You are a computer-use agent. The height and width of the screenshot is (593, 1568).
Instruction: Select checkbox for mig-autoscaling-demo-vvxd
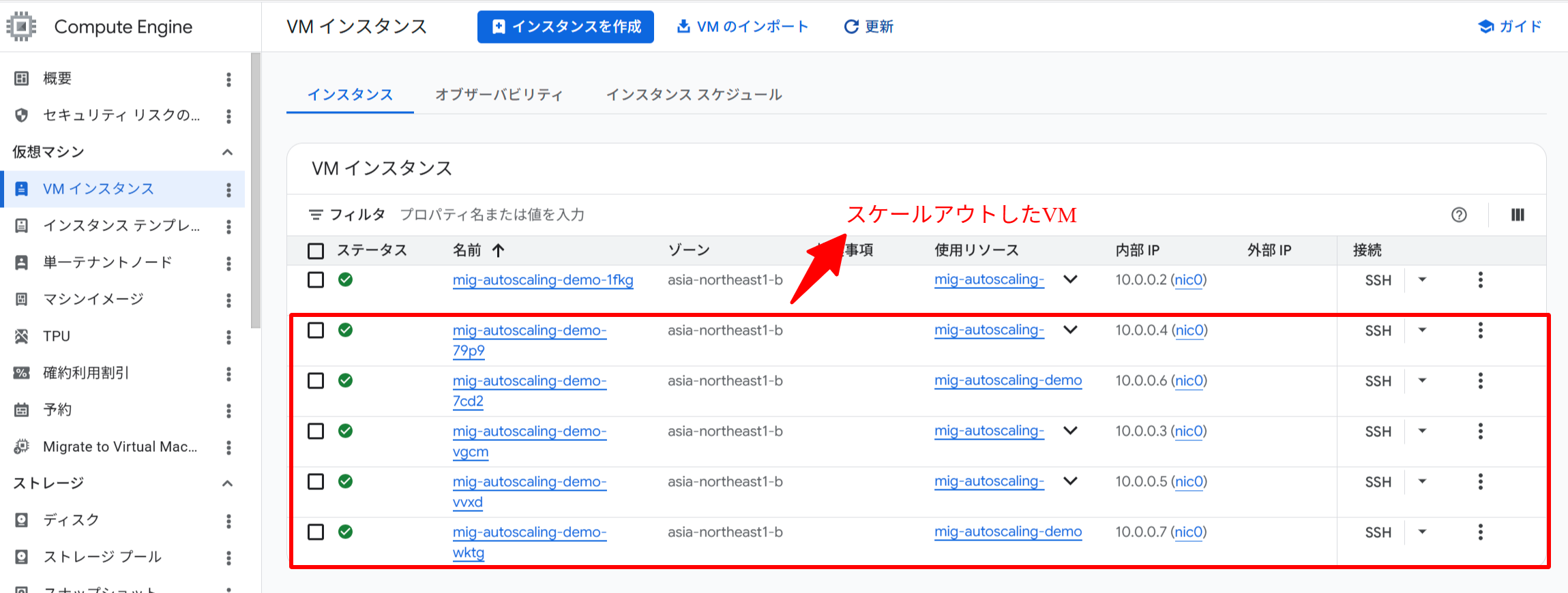click(x=316, y=482)
